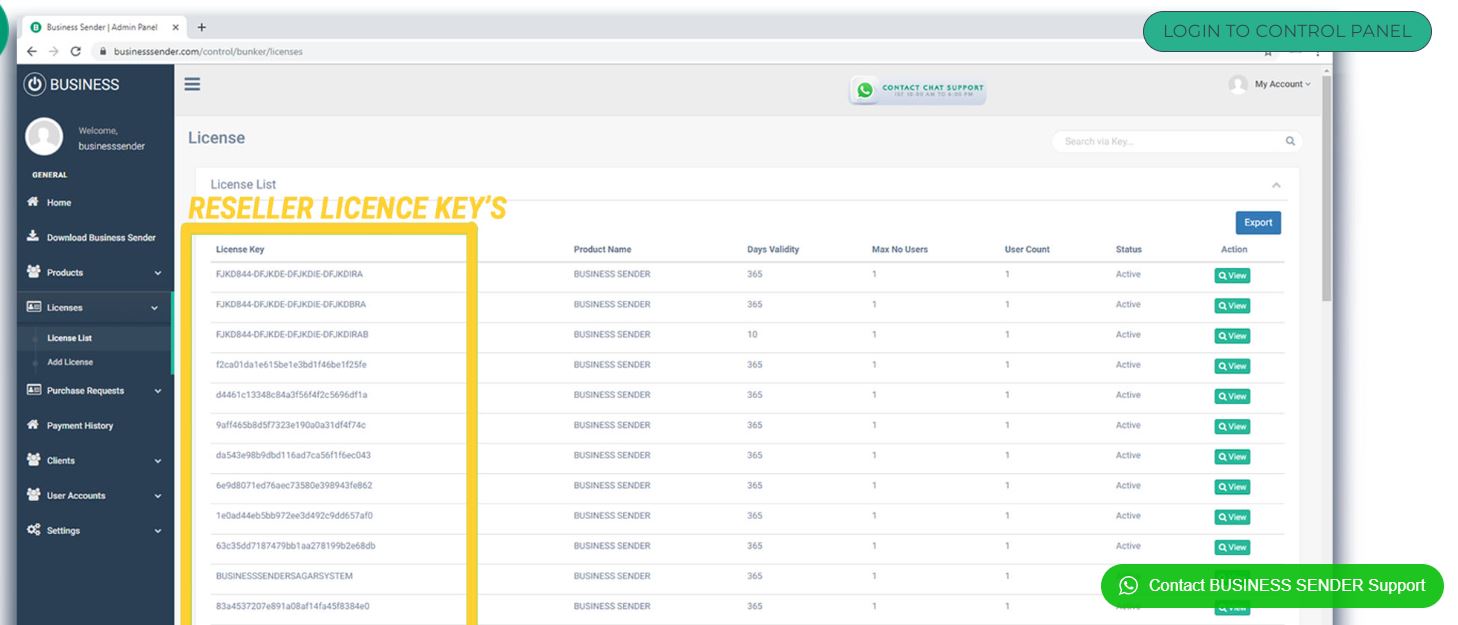The width and height of the screenshot is (1458, 625).
Task: Click LOGIN TO CONTROL PANEL button
Action: (x=1287, y=31)
